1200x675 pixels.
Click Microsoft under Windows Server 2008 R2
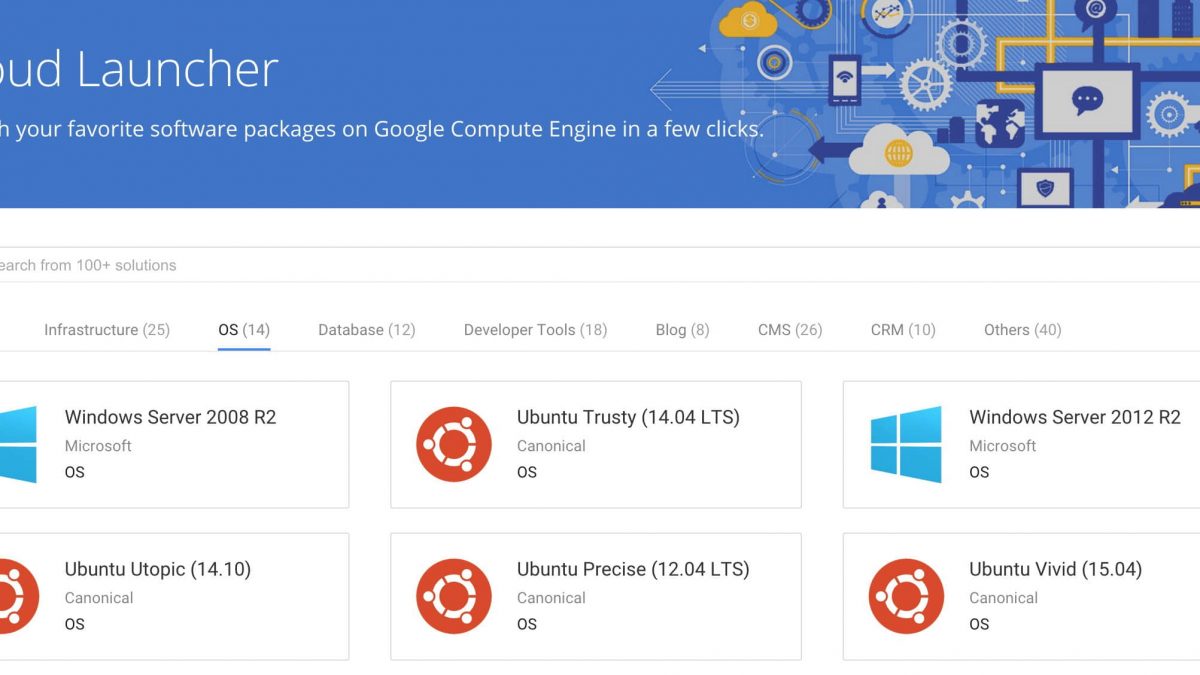[98, 446]
